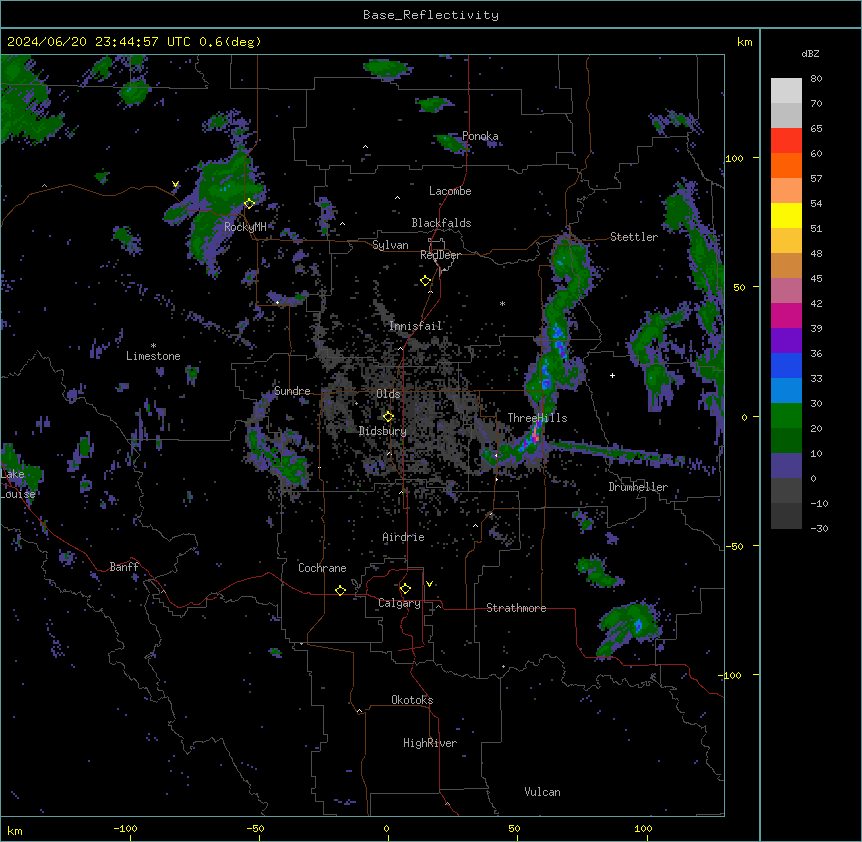Viewport: 862px width, 842px height.
Task: Click the yellow V marker east of Calgary
Action: point(429,584)
